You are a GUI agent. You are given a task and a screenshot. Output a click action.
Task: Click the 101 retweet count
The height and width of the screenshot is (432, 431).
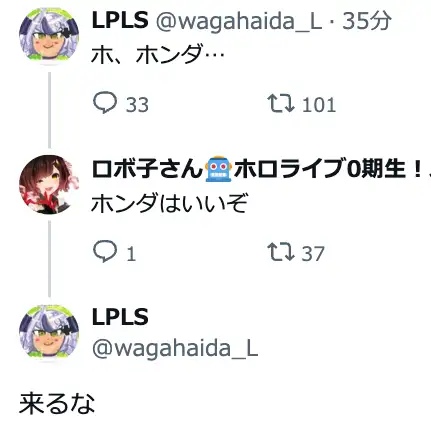click(319, 105)
